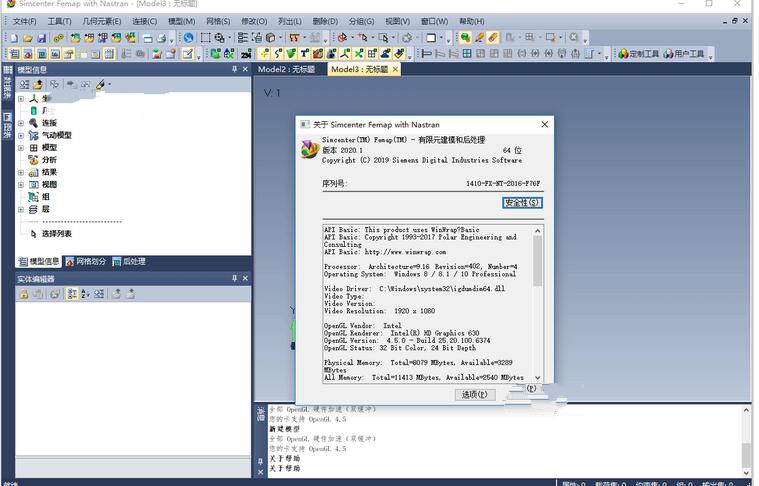Open dropdown arrow next to zoom icon
The width and height of the screenshot is (759, 486).
[x=229, y=38]
